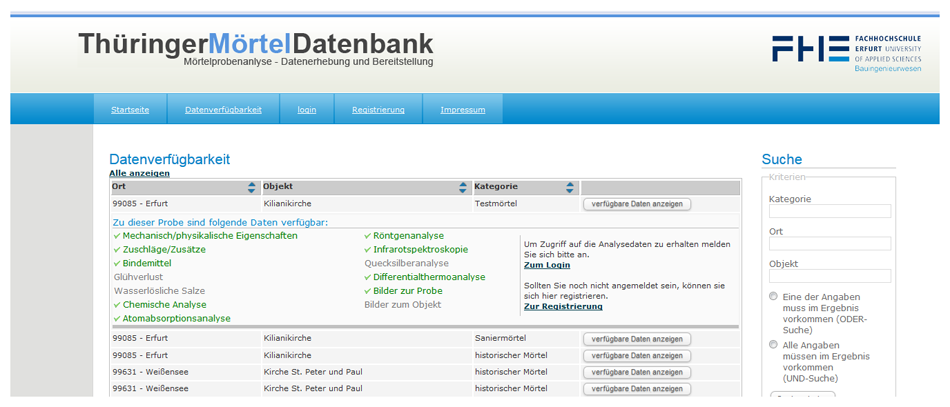Select the UND-Suche radio button

click(x=773, y=345)
